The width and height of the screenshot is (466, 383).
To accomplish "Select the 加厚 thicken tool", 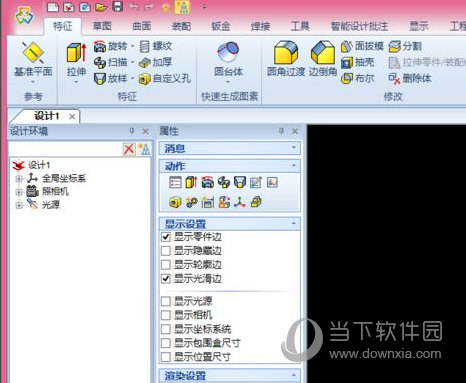I will pyautogui.click(x=156, y=62).
